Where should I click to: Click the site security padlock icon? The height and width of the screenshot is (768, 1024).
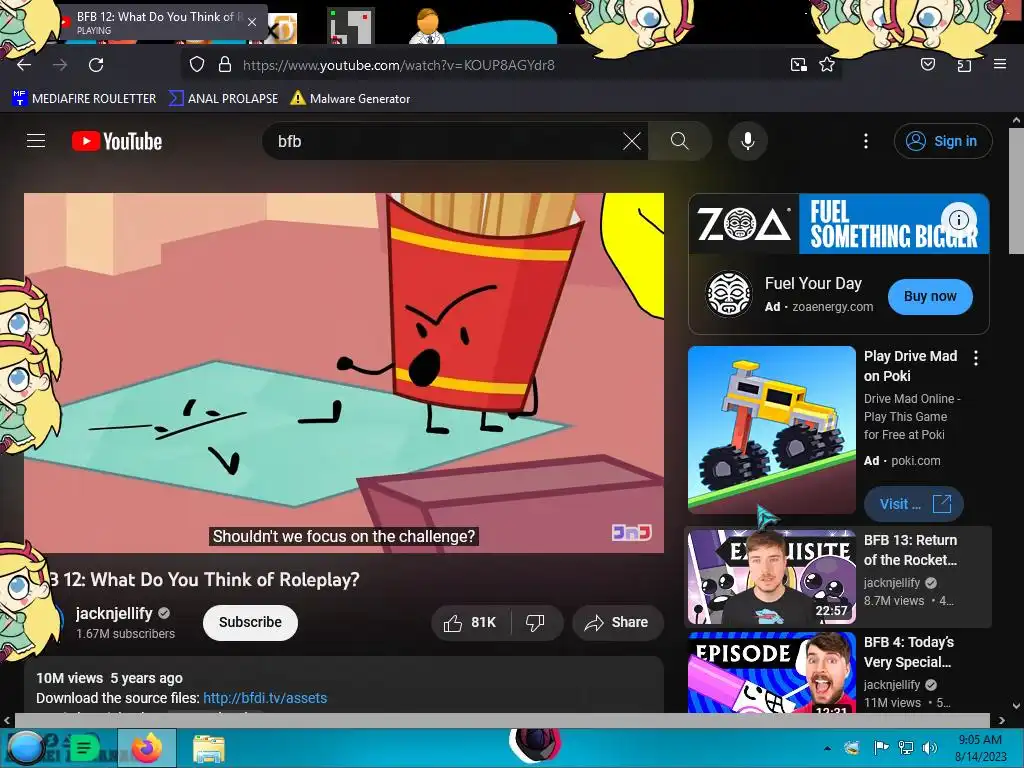[225, 65]
